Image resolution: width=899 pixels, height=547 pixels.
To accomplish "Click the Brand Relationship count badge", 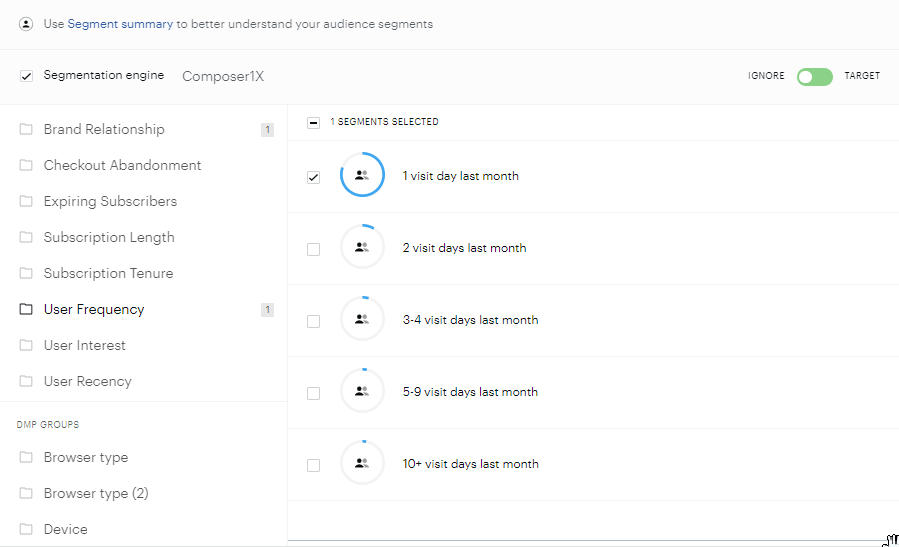I will point(267,130).
